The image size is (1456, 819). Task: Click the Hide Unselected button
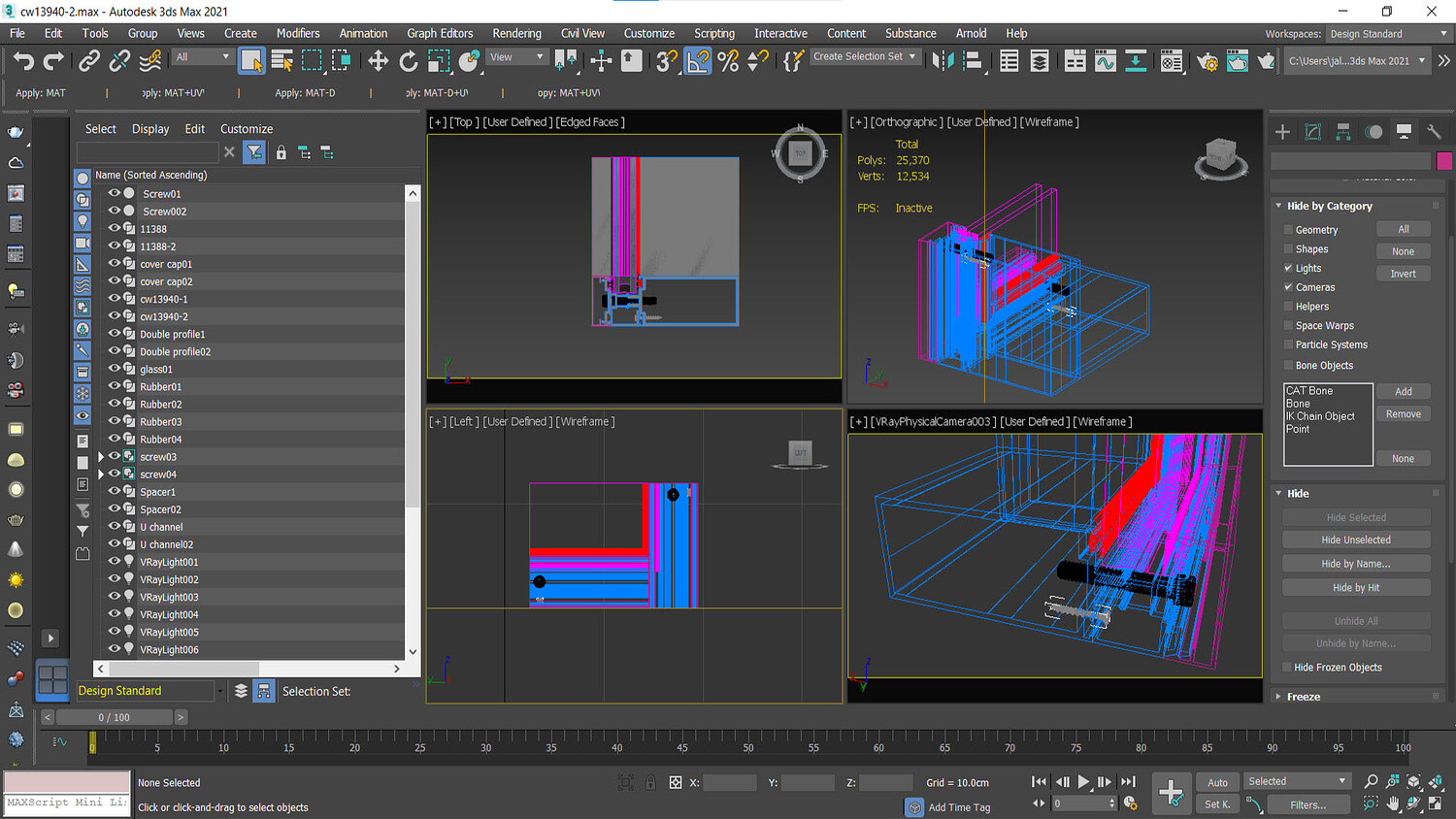click(x=1355, y=541)
